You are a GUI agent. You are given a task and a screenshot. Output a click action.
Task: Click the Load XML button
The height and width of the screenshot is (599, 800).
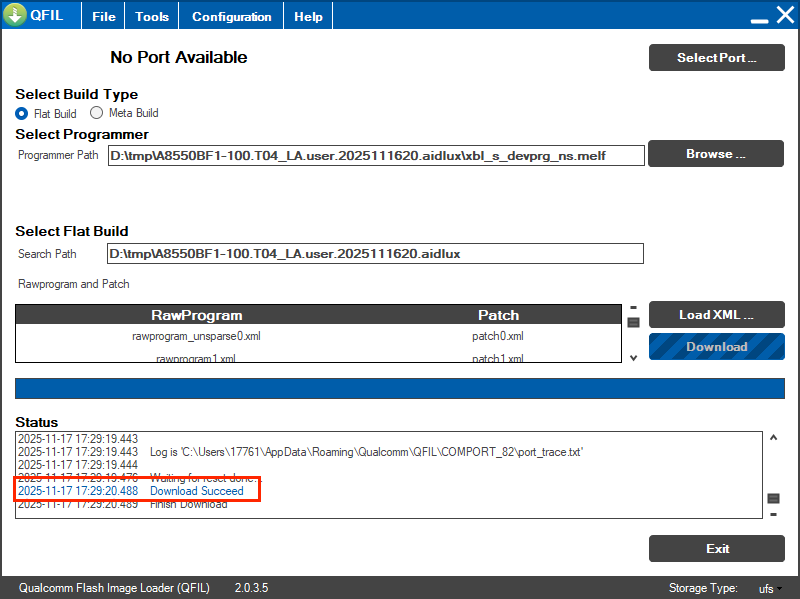(x=716, y=315)
